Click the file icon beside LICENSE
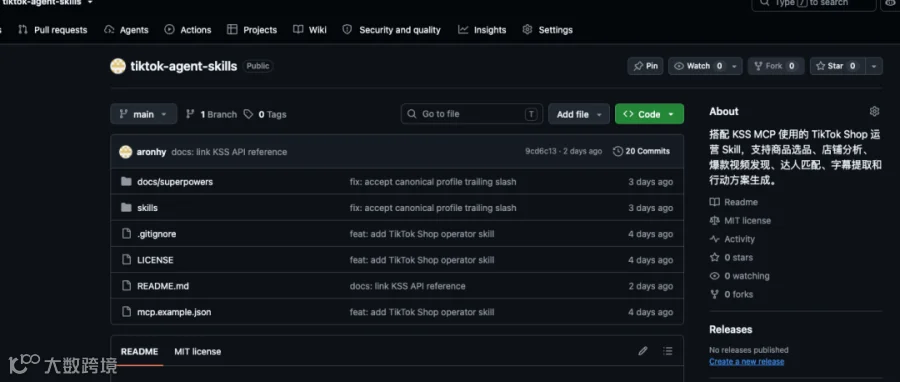Screen dimensions: 900x382 pyautogui.click(x=126, y=260)
